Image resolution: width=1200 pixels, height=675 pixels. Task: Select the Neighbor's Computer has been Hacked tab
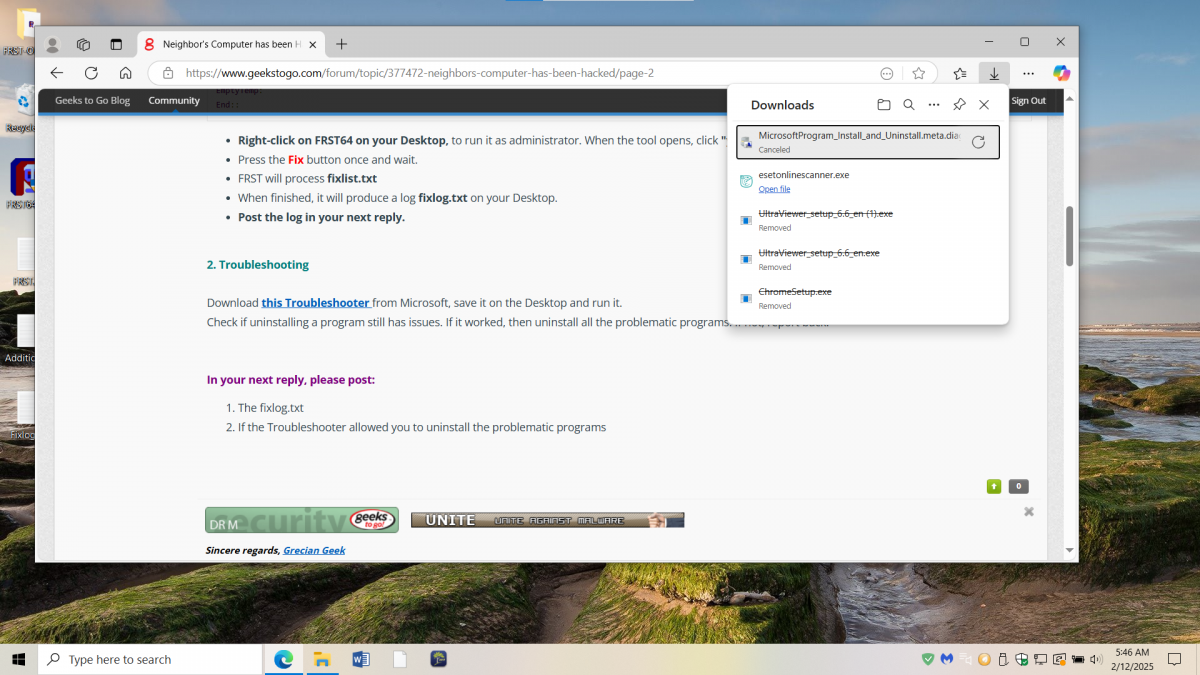click(x=231, y=44)
